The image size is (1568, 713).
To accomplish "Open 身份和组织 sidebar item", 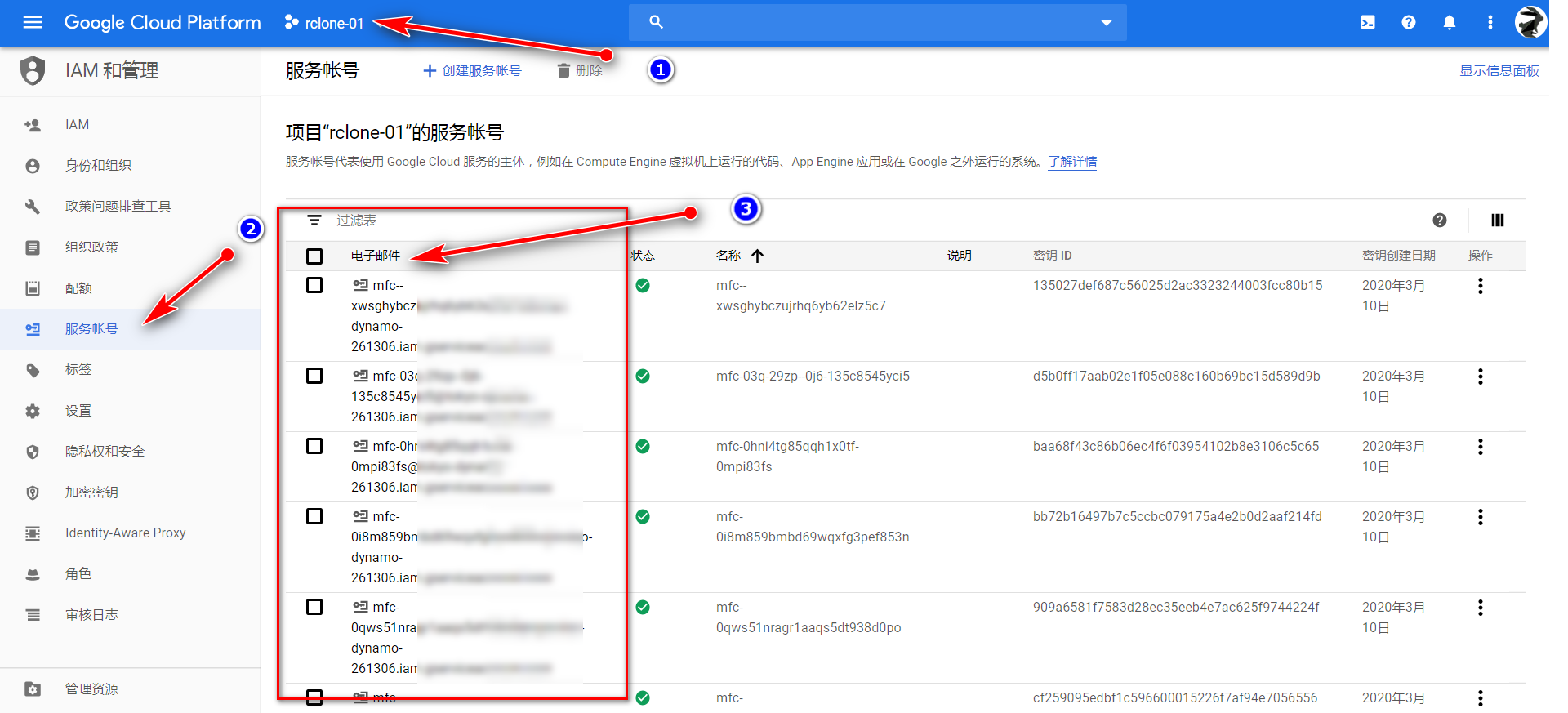I will 131,165.
